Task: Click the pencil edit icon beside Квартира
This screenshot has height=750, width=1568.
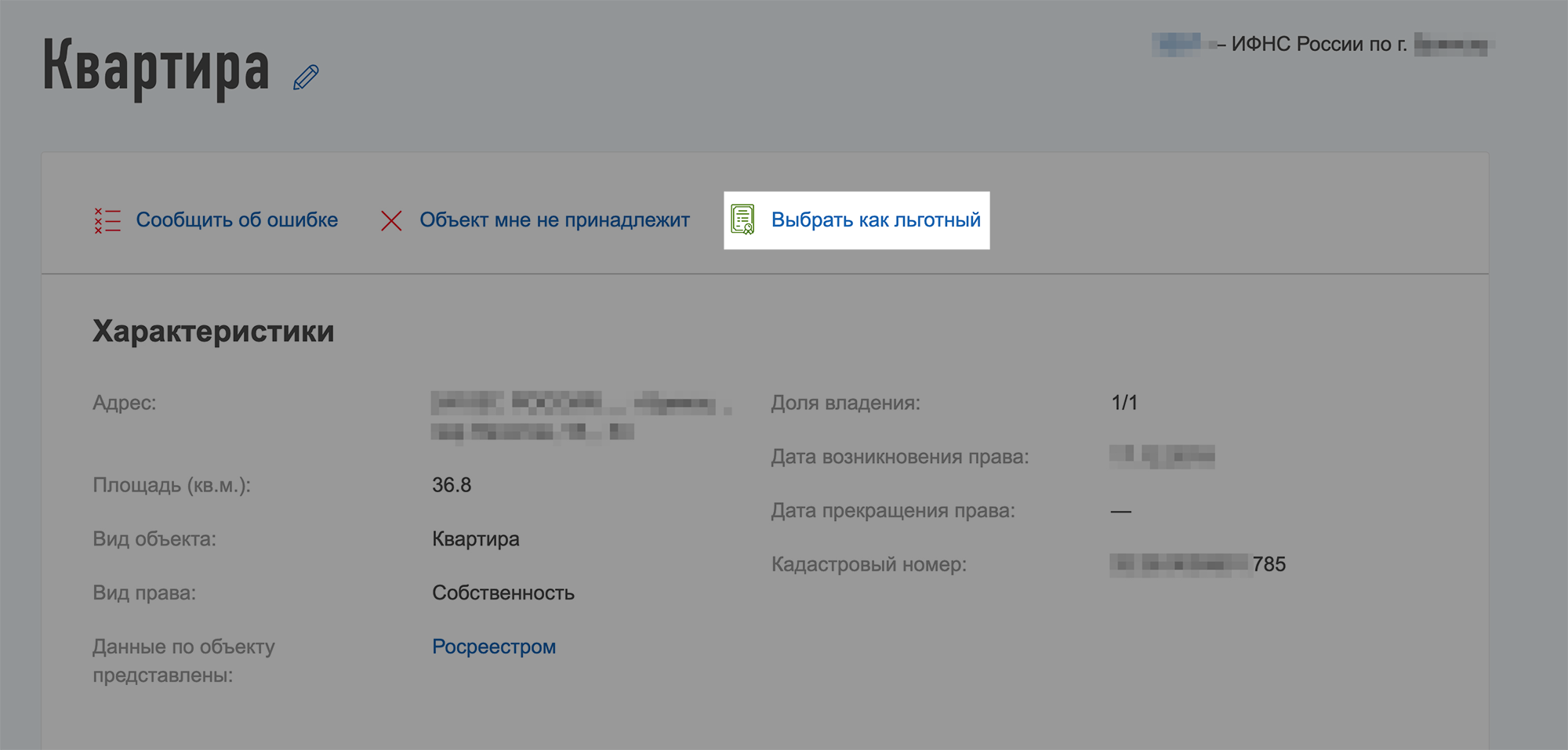Action: pyautogui.click(x=306, y=77)
